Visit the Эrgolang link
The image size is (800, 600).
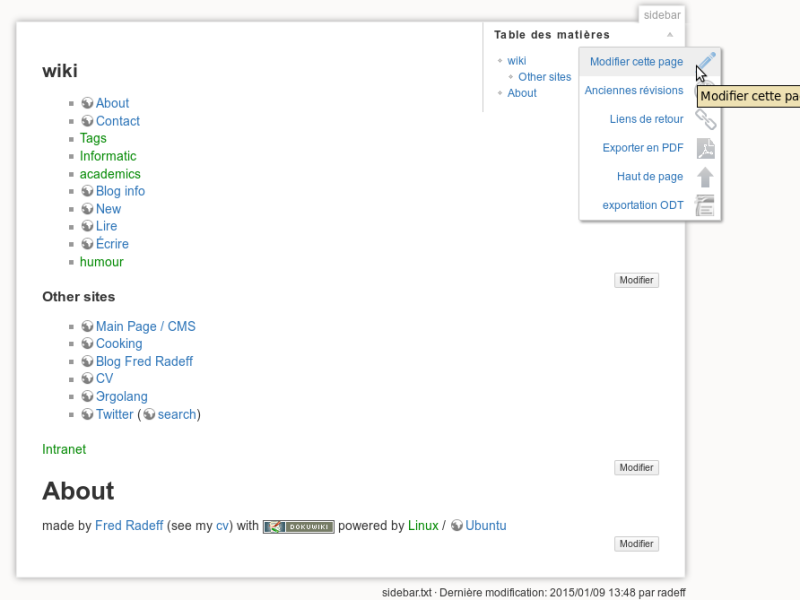(121, 396)
